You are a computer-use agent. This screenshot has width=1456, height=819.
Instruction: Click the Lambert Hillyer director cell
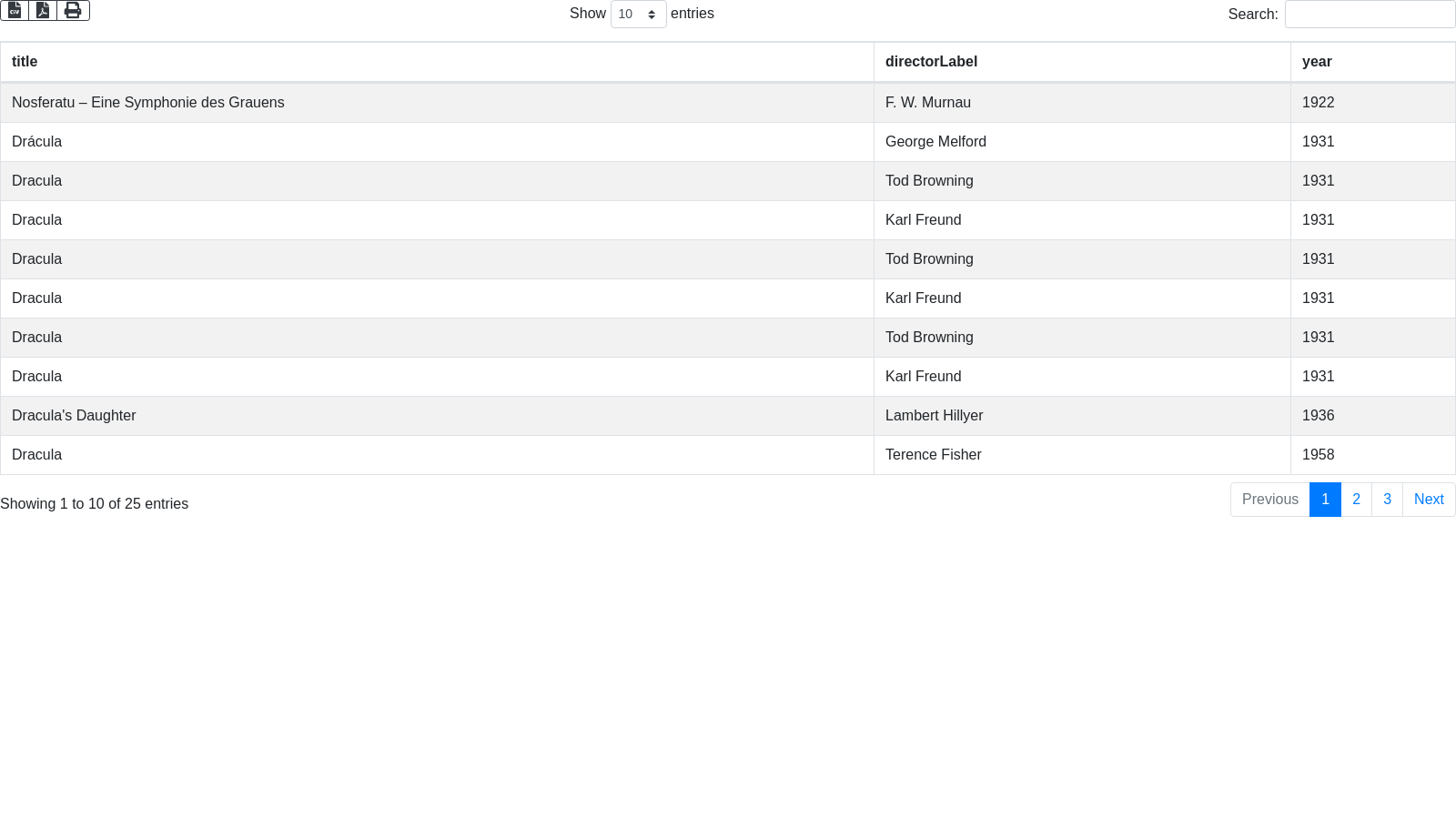tap(934, 416)
